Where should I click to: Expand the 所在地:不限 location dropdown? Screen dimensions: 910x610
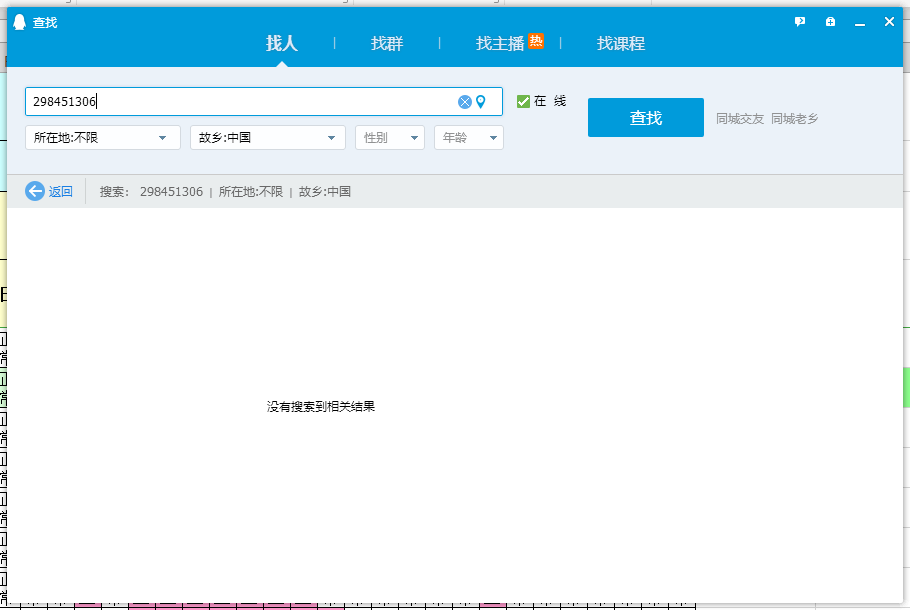[x=103, y=138]
